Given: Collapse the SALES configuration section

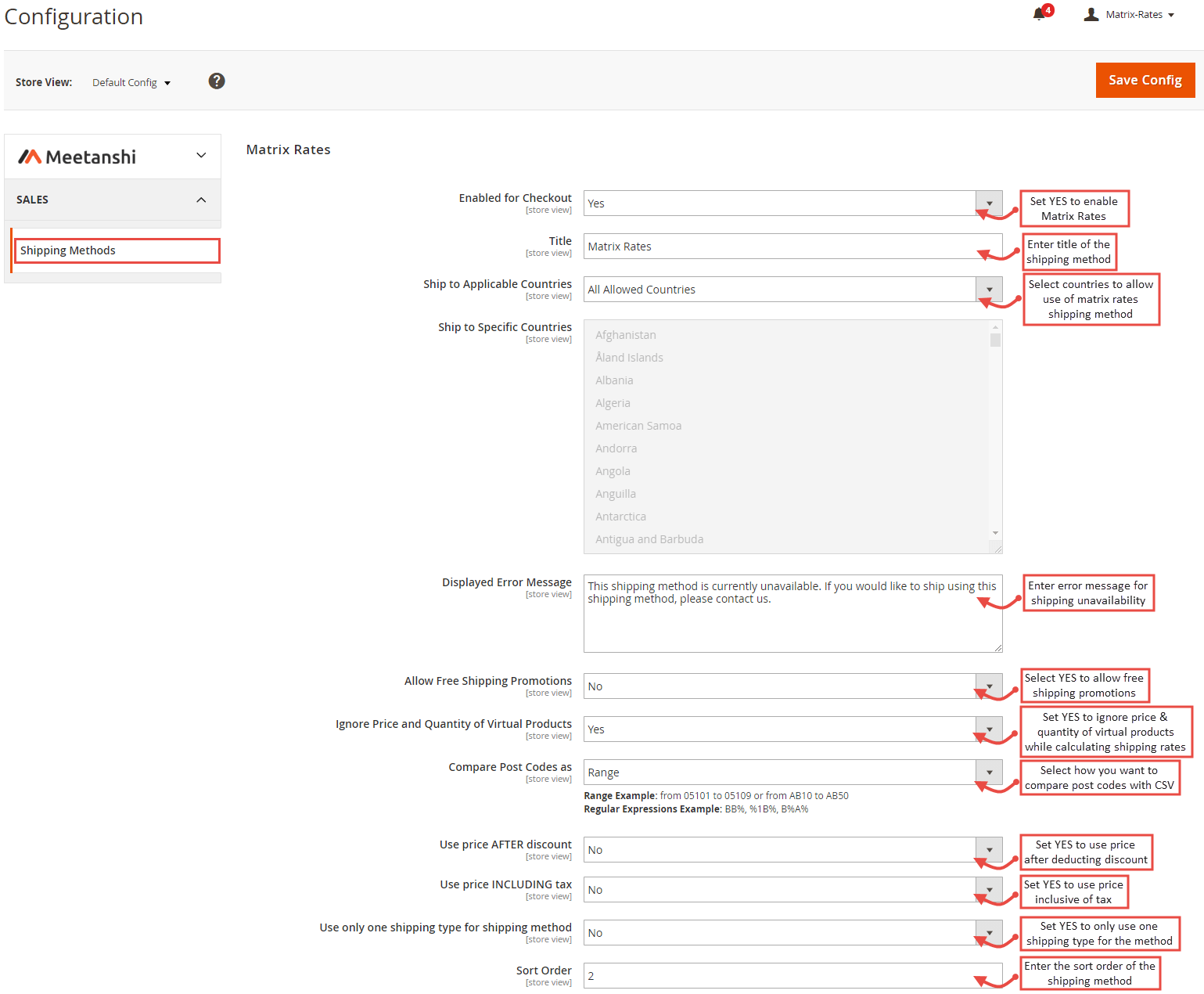Looking at the screenshot, I should (x=113, y=200).
